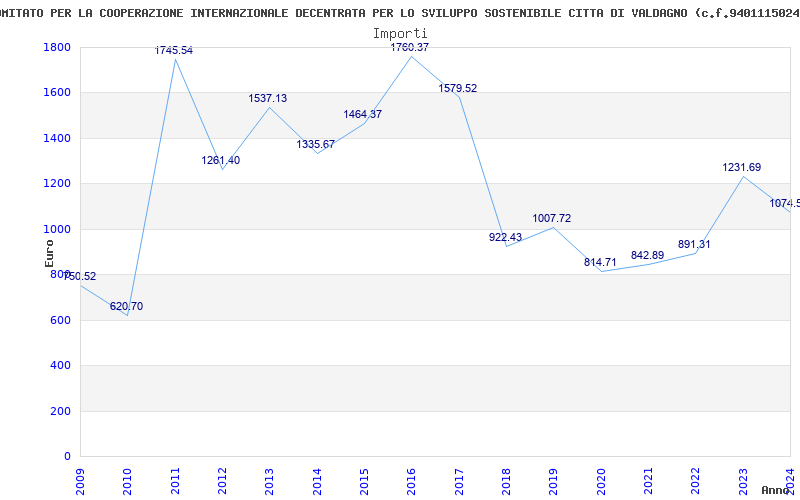Select the 1261.40 value label
The height and width of the screenshot is (500, 800).
(x=221, y=160)
